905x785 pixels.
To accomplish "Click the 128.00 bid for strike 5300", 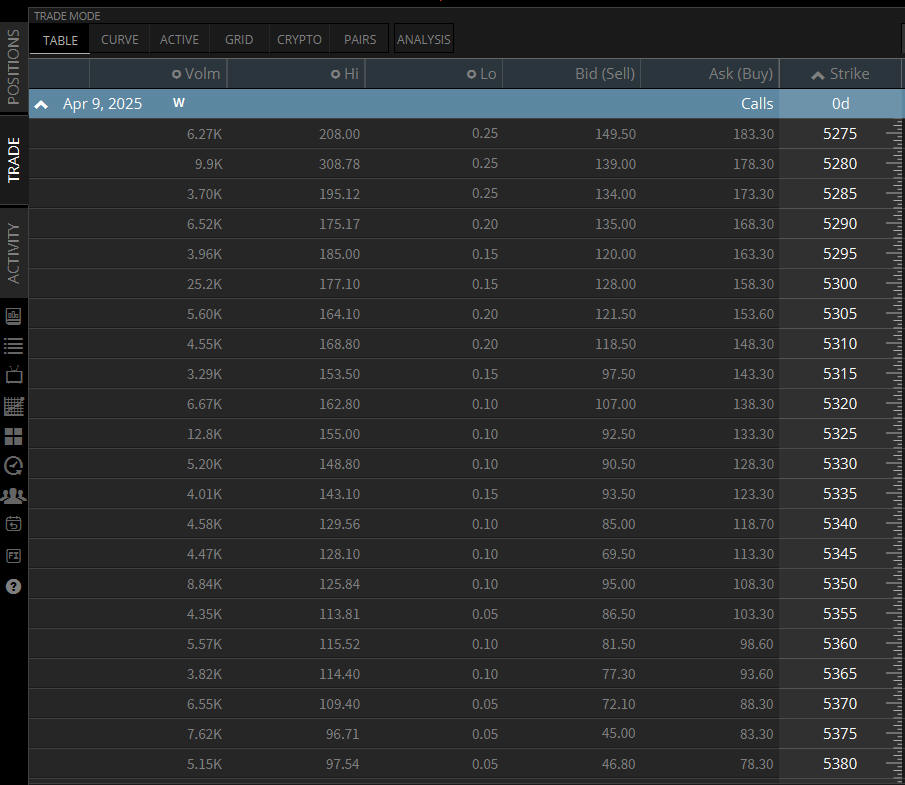I will (x=618, y=284).
